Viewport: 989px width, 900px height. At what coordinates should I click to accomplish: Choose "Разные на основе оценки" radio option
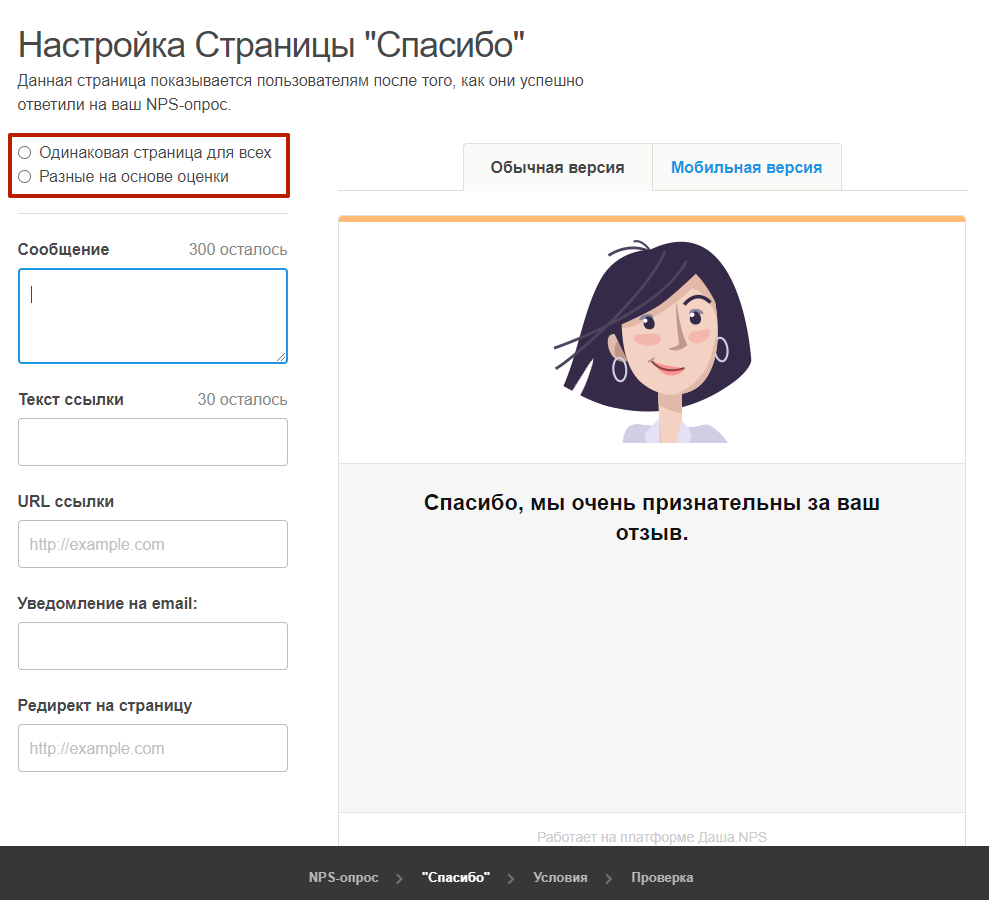point(25,177)
